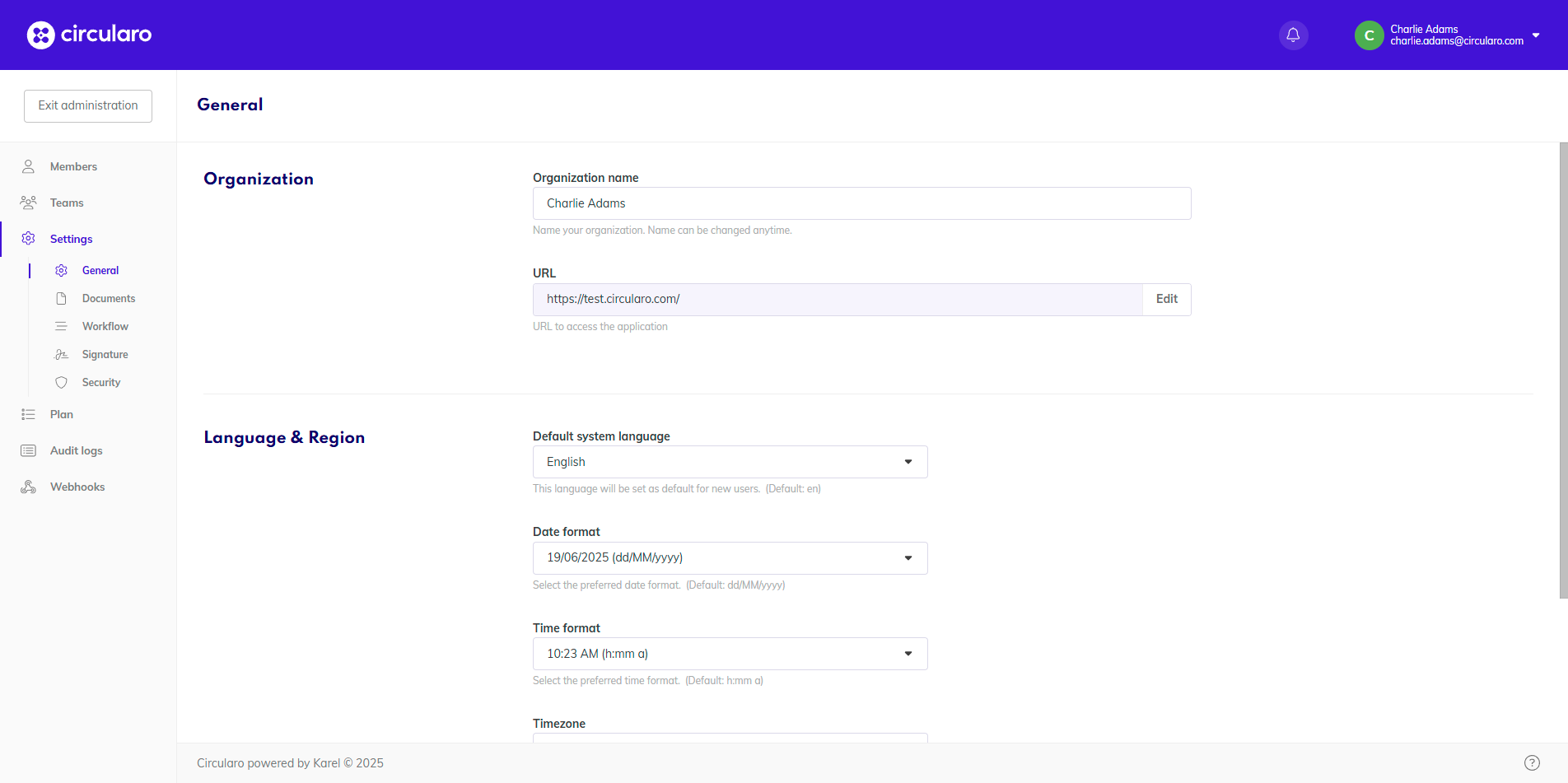This screenshot has height=783, width=1568.
Task: Click Edit next to the URL
Action: point(1166,299)
